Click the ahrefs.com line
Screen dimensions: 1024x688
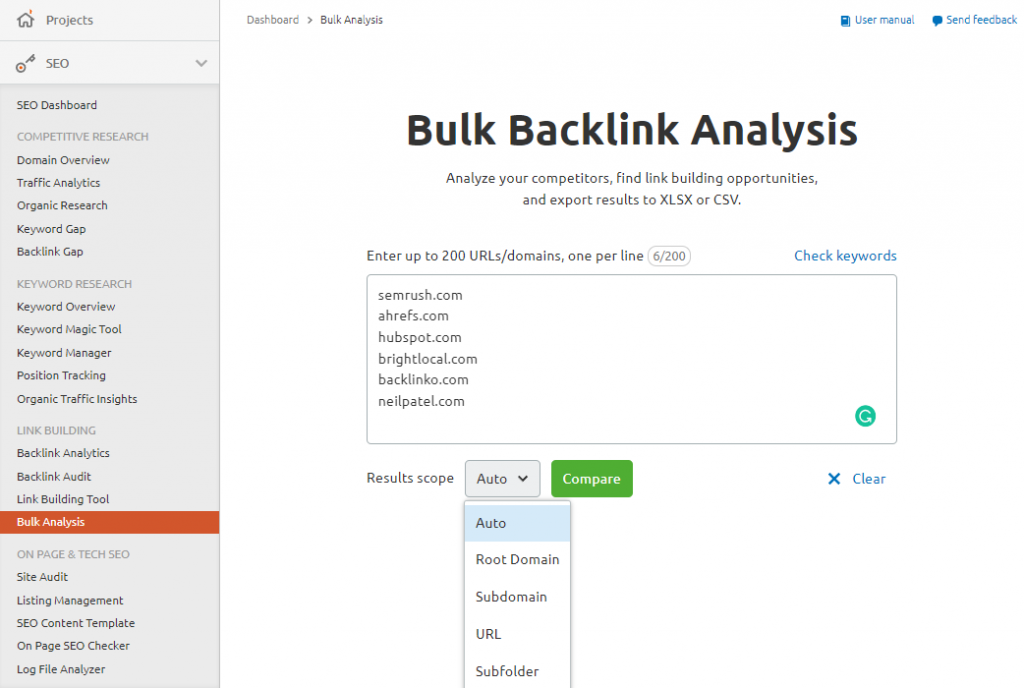413,316
